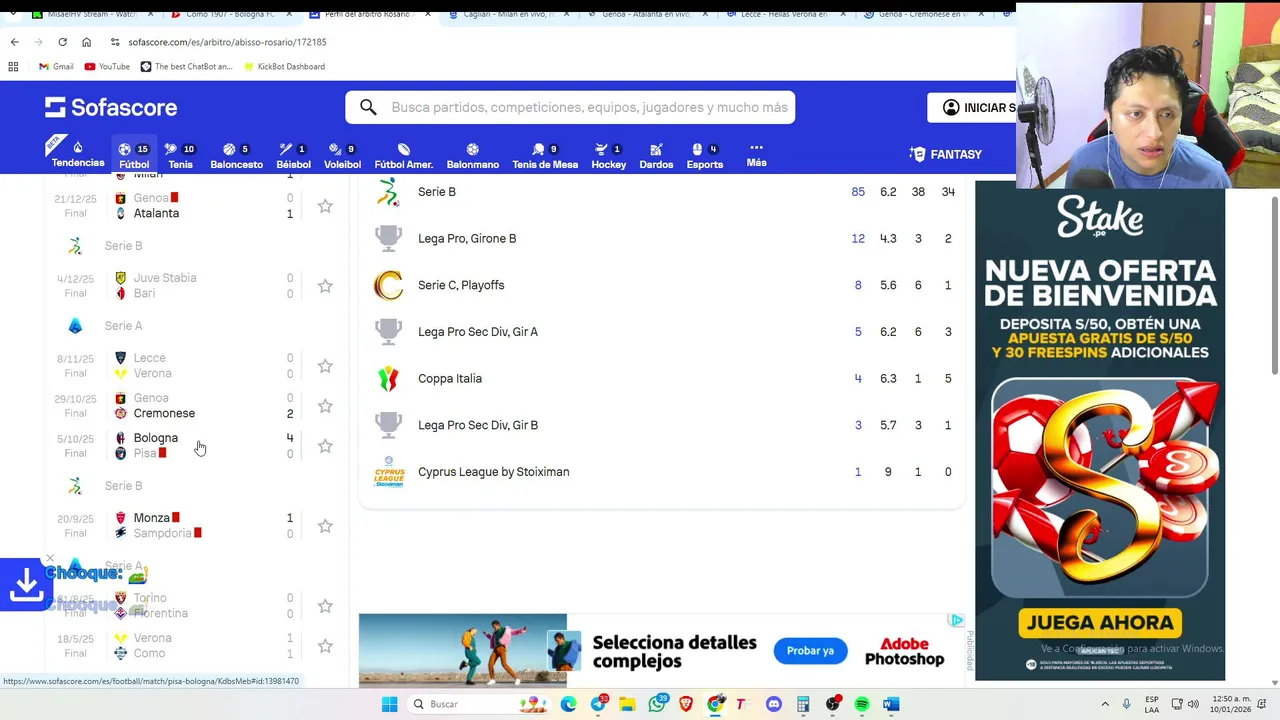Screen dimensions: 1280x720
Task: Favorite the Verona vs Como match
Action: click(x=325, y=646)
